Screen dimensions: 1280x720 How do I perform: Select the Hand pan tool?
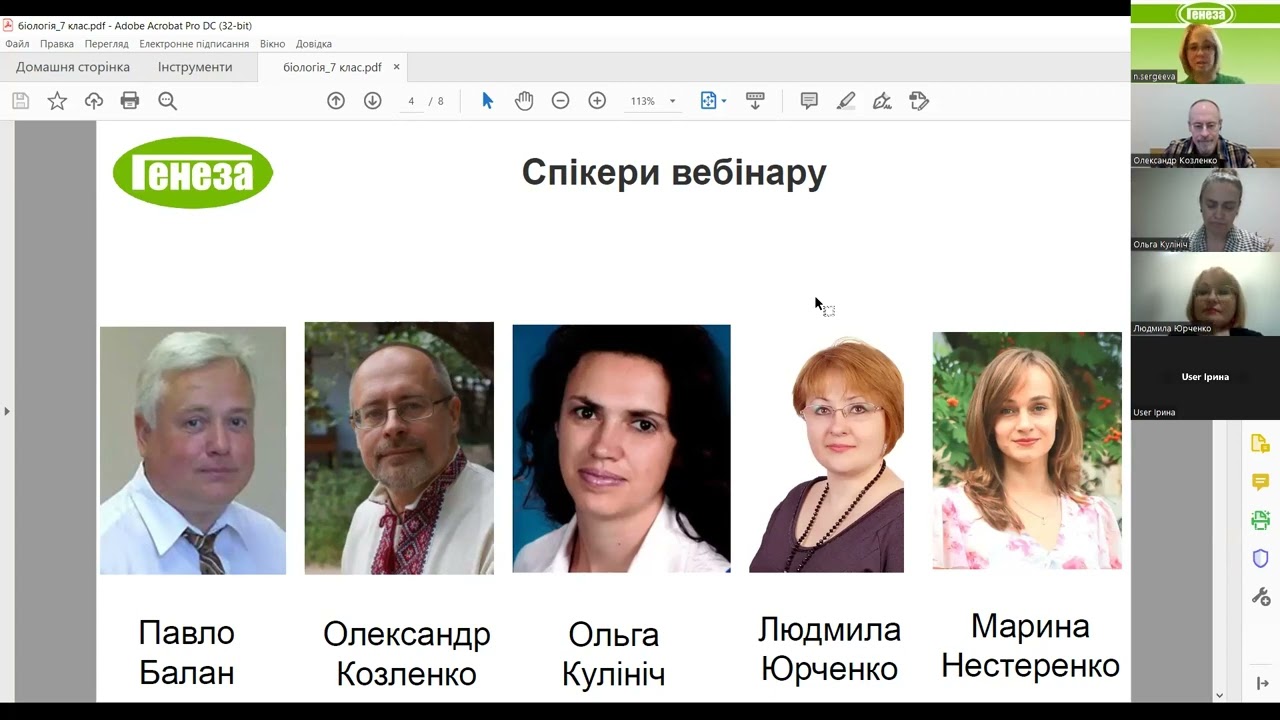point(524,101)
